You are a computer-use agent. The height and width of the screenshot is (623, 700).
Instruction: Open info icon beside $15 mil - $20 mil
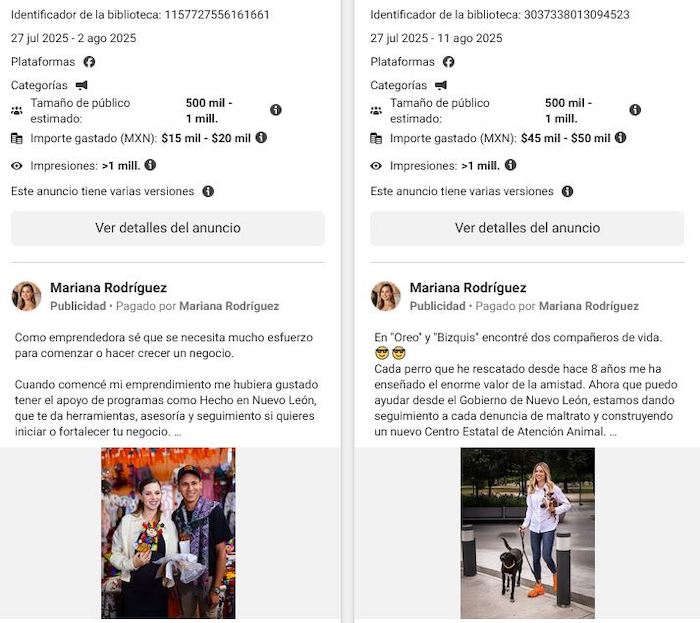(261, 137)
